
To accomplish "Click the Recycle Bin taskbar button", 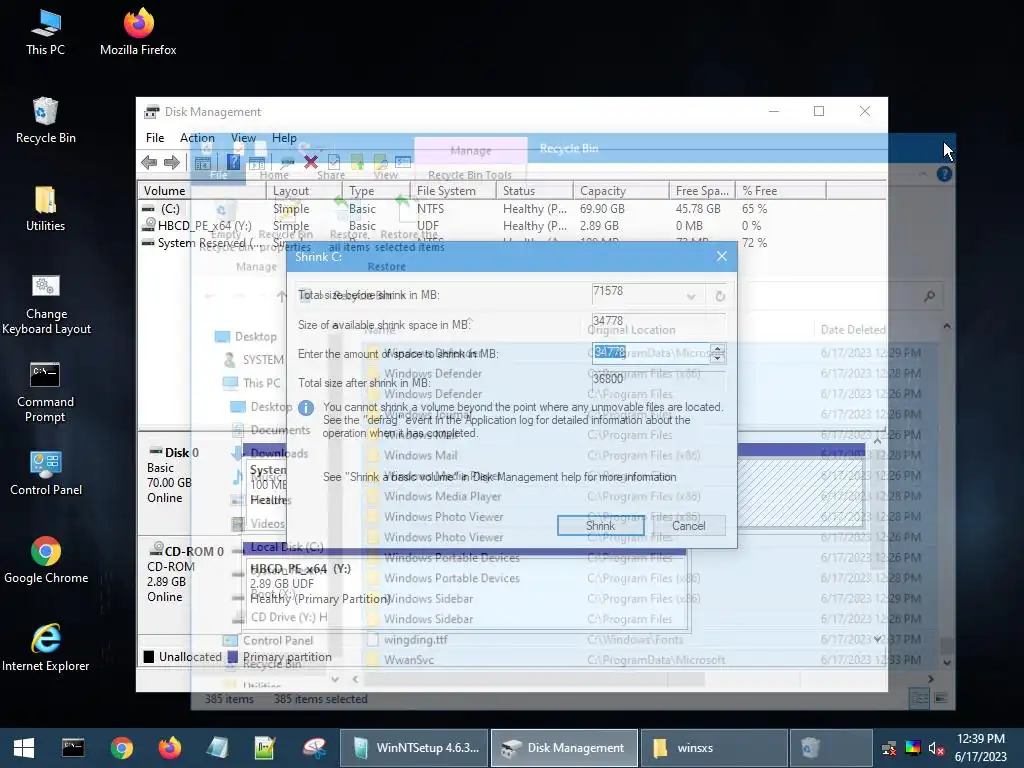I will pyautogui.click(x=831, y=748).
